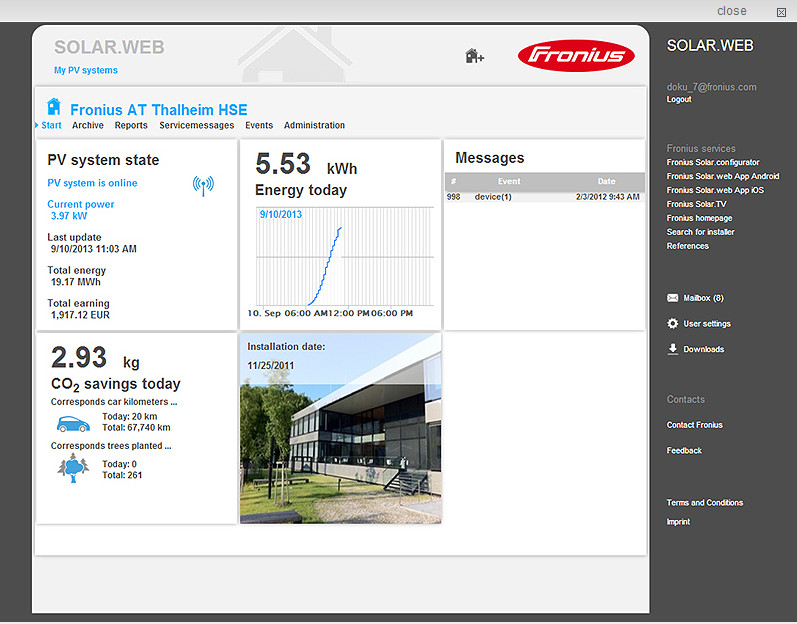
Task: Click the energy today line chart
Action: (345, 257)
